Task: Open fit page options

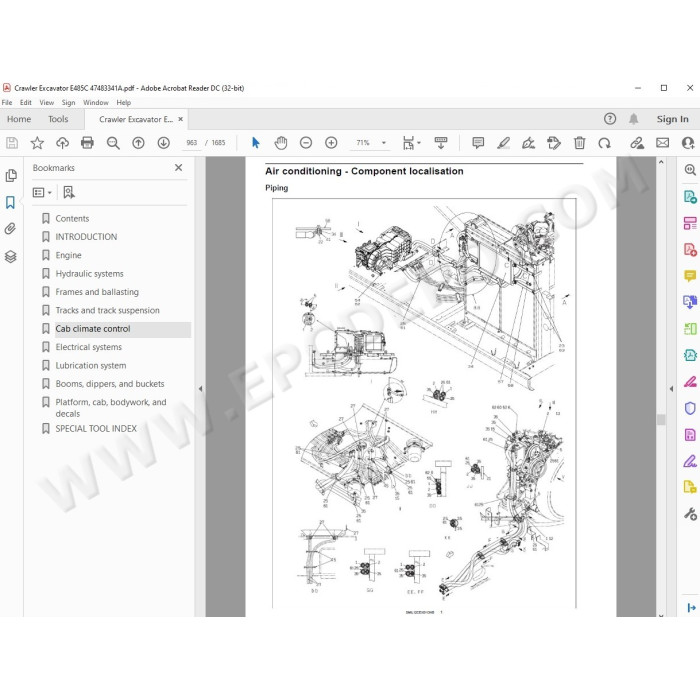Action: tap(411, 143)
